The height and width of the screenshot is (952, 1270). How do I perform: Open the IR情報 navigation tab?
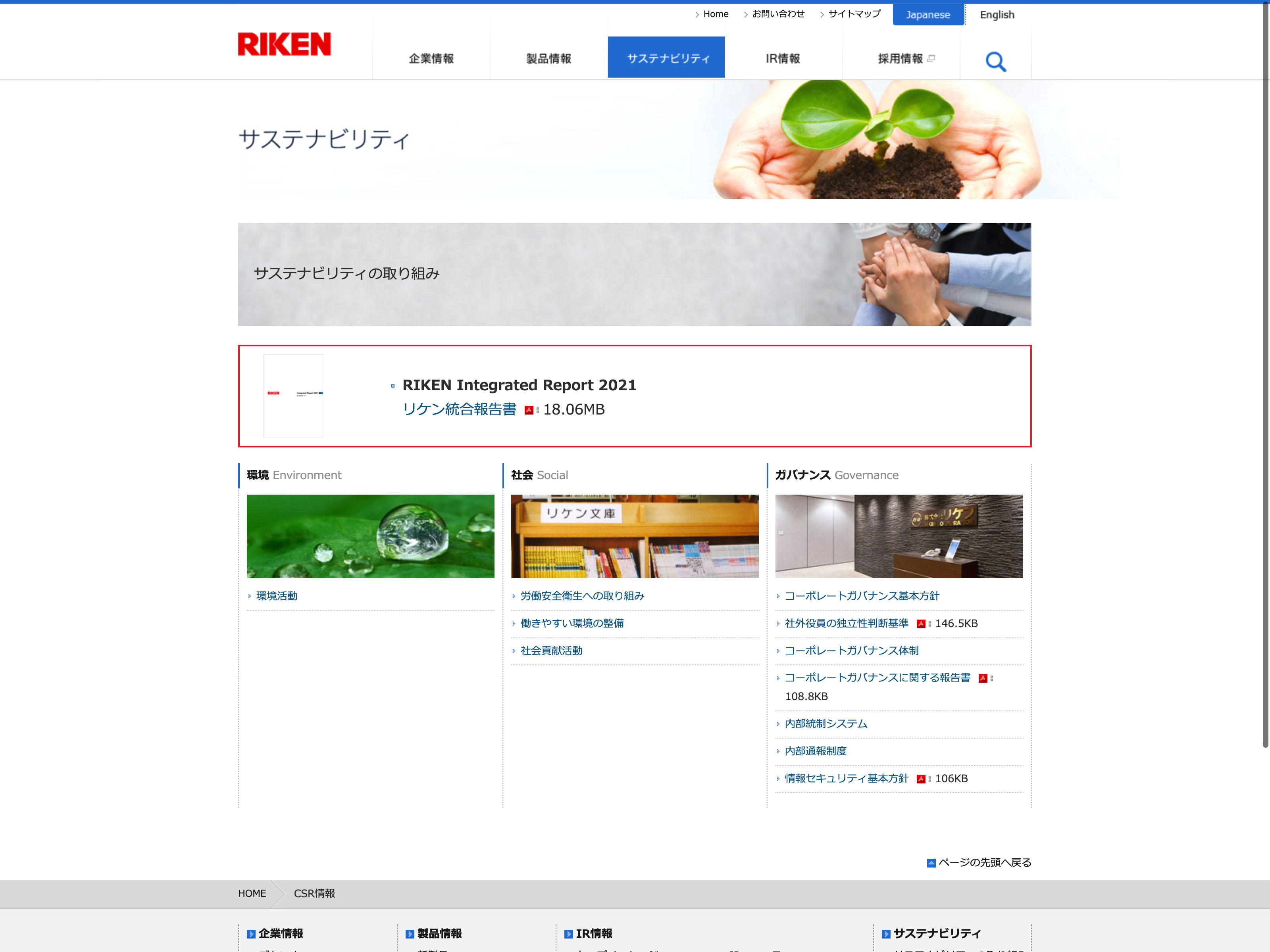783,59
